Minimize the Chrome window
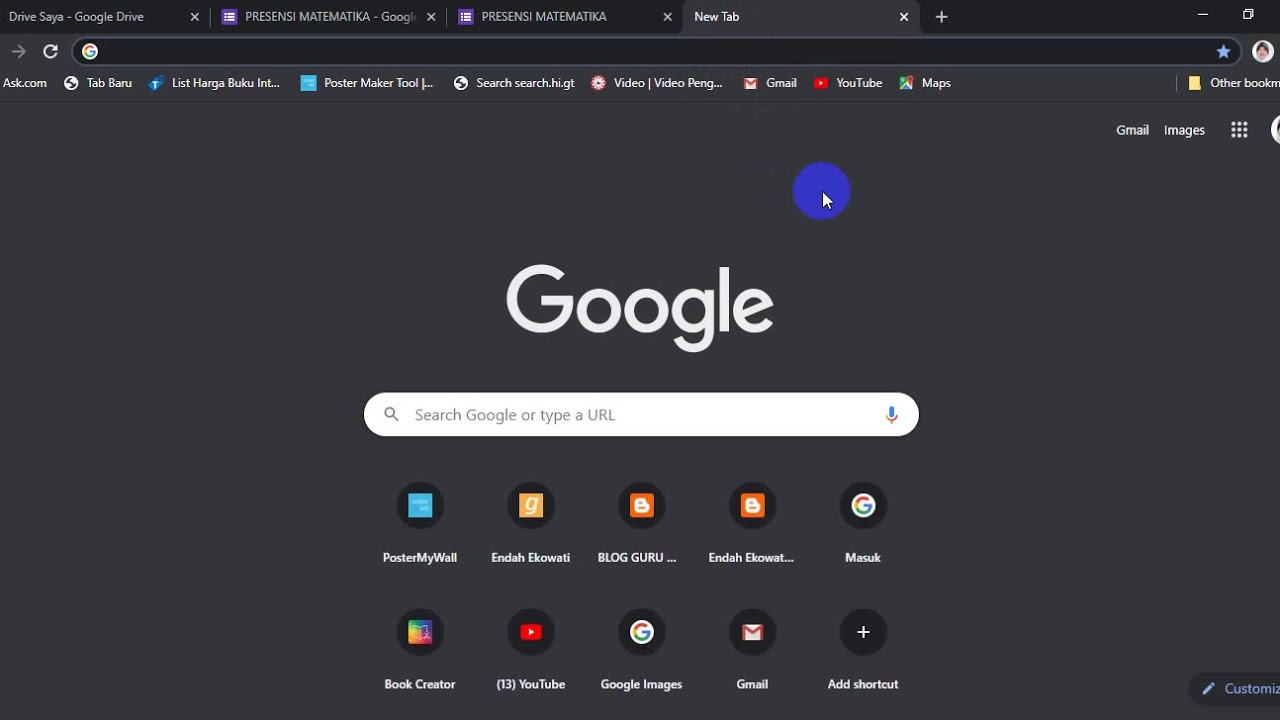The height and width of the screenshot is (720, 1280). [x=1203, y=15]
